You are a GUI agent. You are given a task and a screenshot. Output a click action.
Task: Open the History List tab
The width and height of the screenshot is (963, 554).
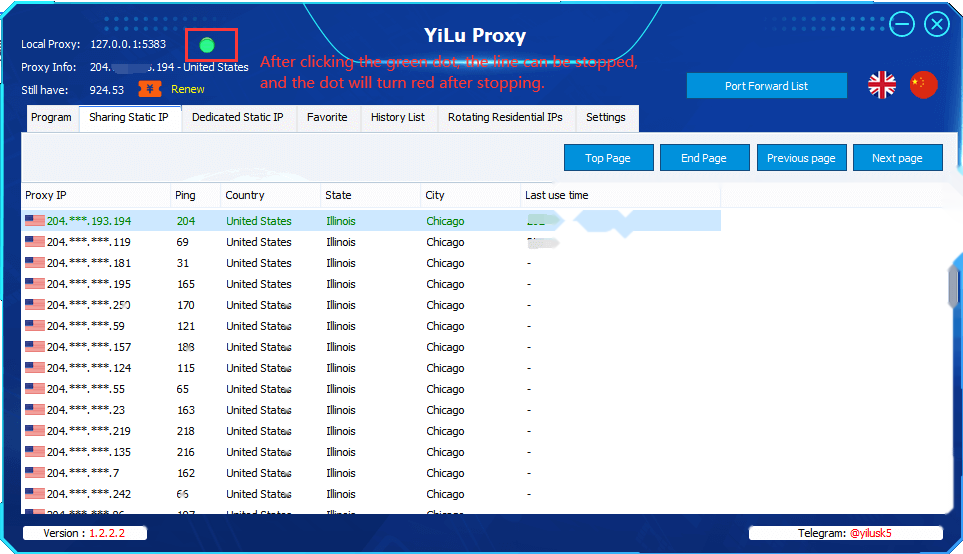click(x=398, y=118)
